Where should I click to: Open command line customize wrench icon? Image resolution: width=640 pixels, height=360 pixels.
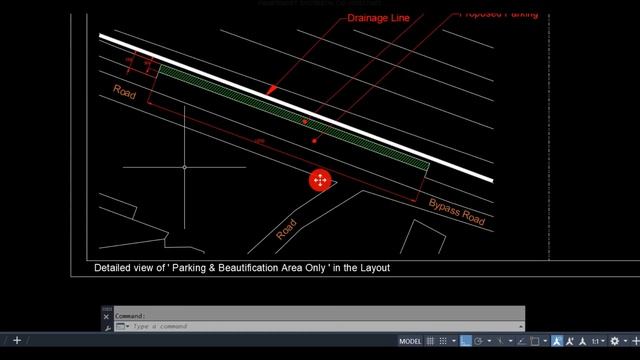click(x=107, y=328)
